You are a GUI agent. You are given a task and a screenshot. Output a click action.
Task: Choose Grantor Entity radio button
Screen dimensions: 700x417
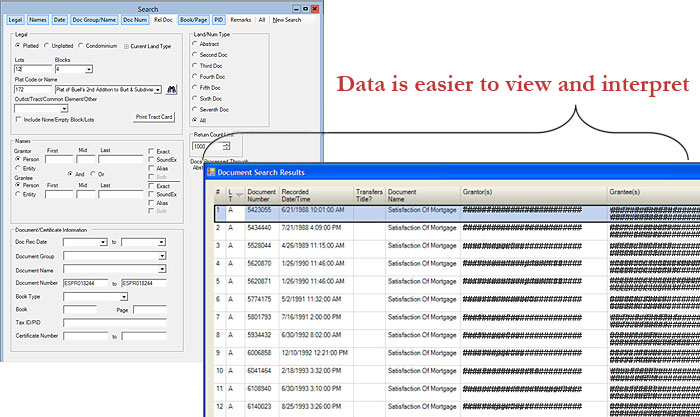(x=18, y=168)
